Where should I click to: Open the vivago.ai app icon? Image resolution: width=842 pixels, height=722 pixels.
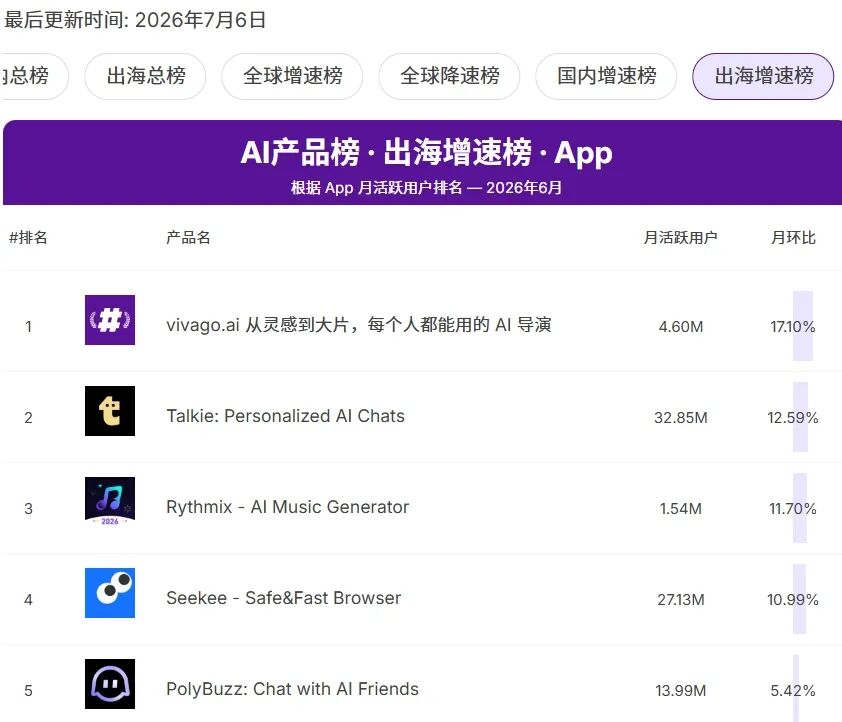coord(110,320)
